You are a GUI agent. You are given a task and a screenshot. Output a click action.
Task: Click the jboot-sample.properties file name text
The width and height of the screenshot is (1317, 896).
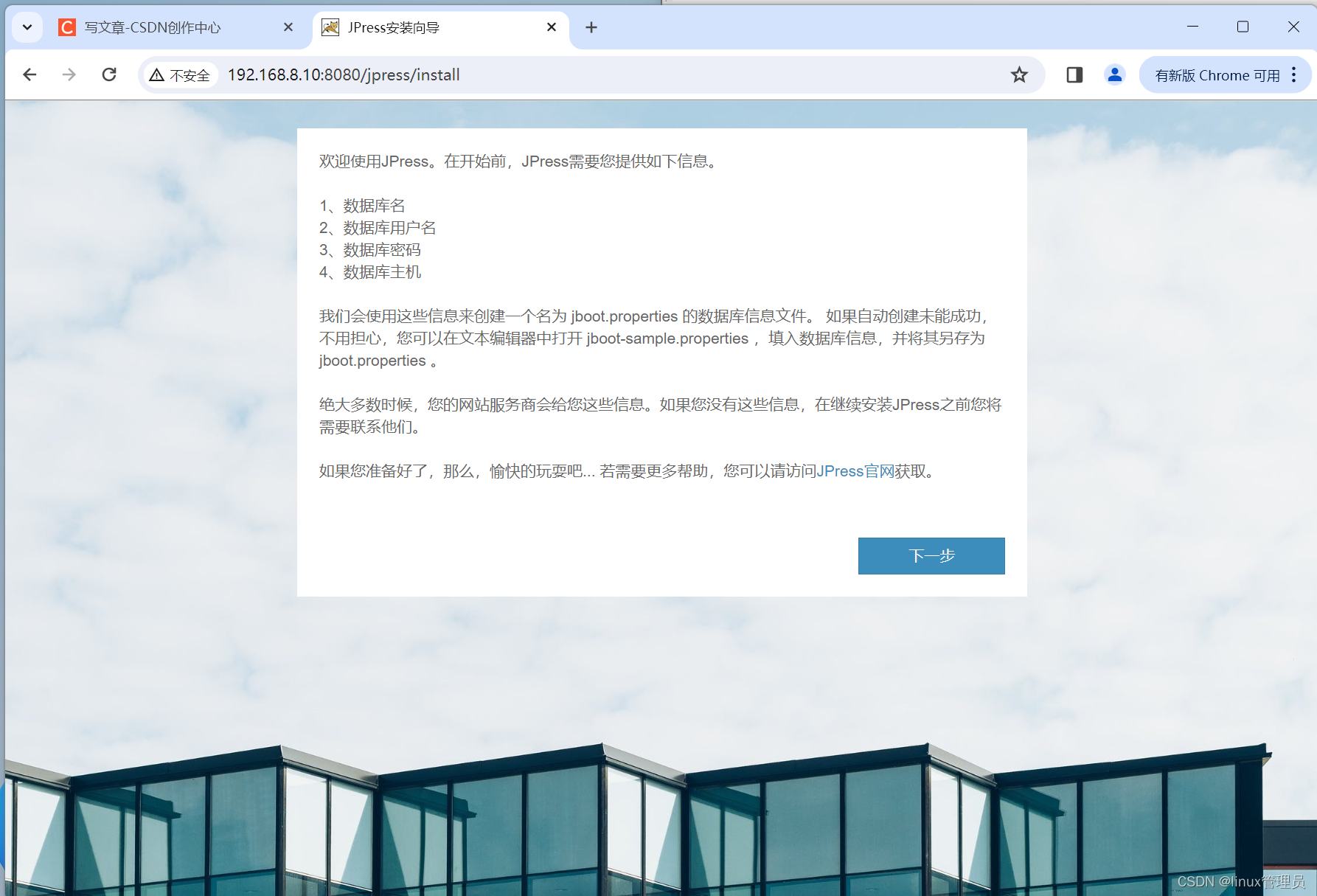pyautogui.click(x=667, y=338)
